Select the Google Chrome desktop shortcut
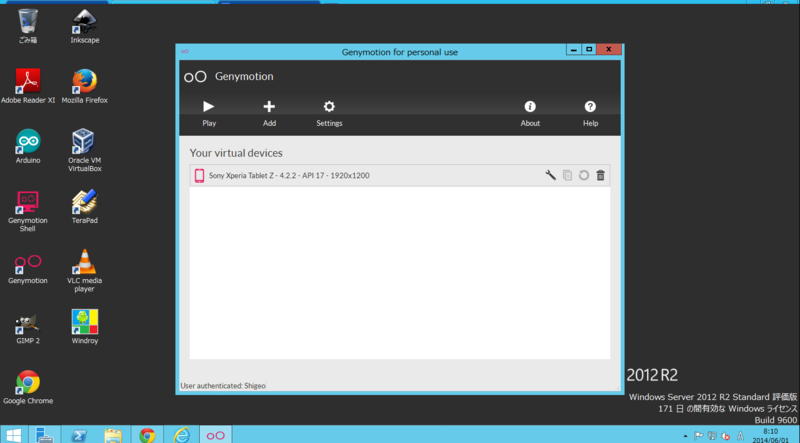The width and height of the screenshot is (800, 443). pyautogui.click(x=28, y=387)
